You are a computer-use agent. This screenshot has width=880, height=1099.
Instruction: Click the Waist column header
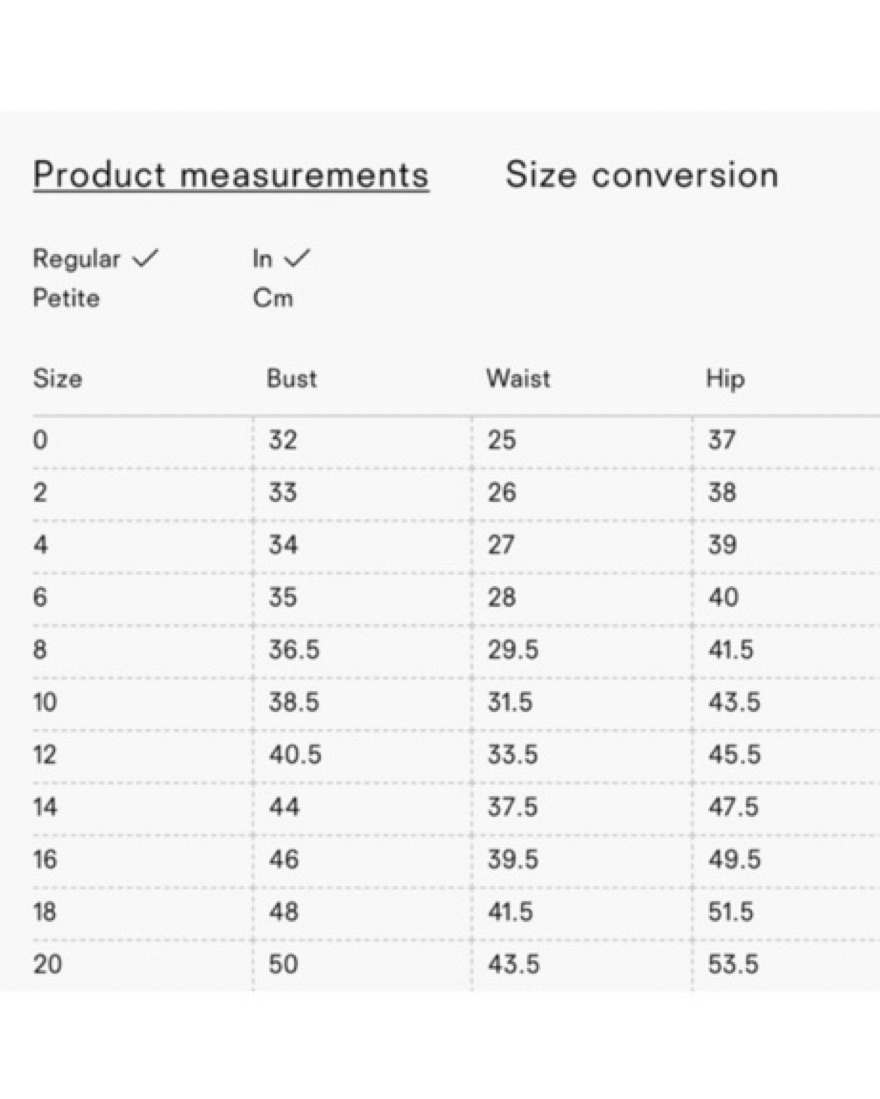[518, 378]
